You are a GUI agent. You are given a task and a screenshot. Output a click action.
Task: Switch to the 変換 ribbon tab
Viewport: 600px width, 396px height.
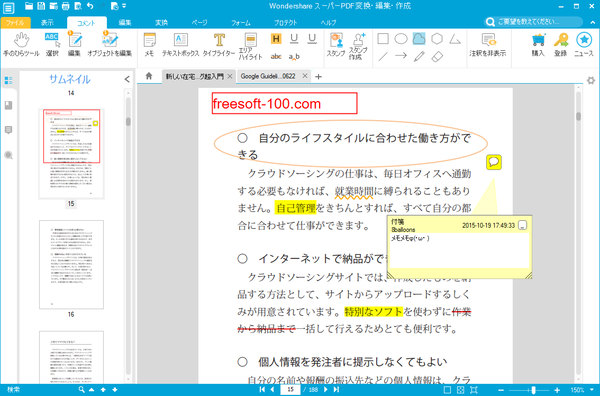[161, 23]
